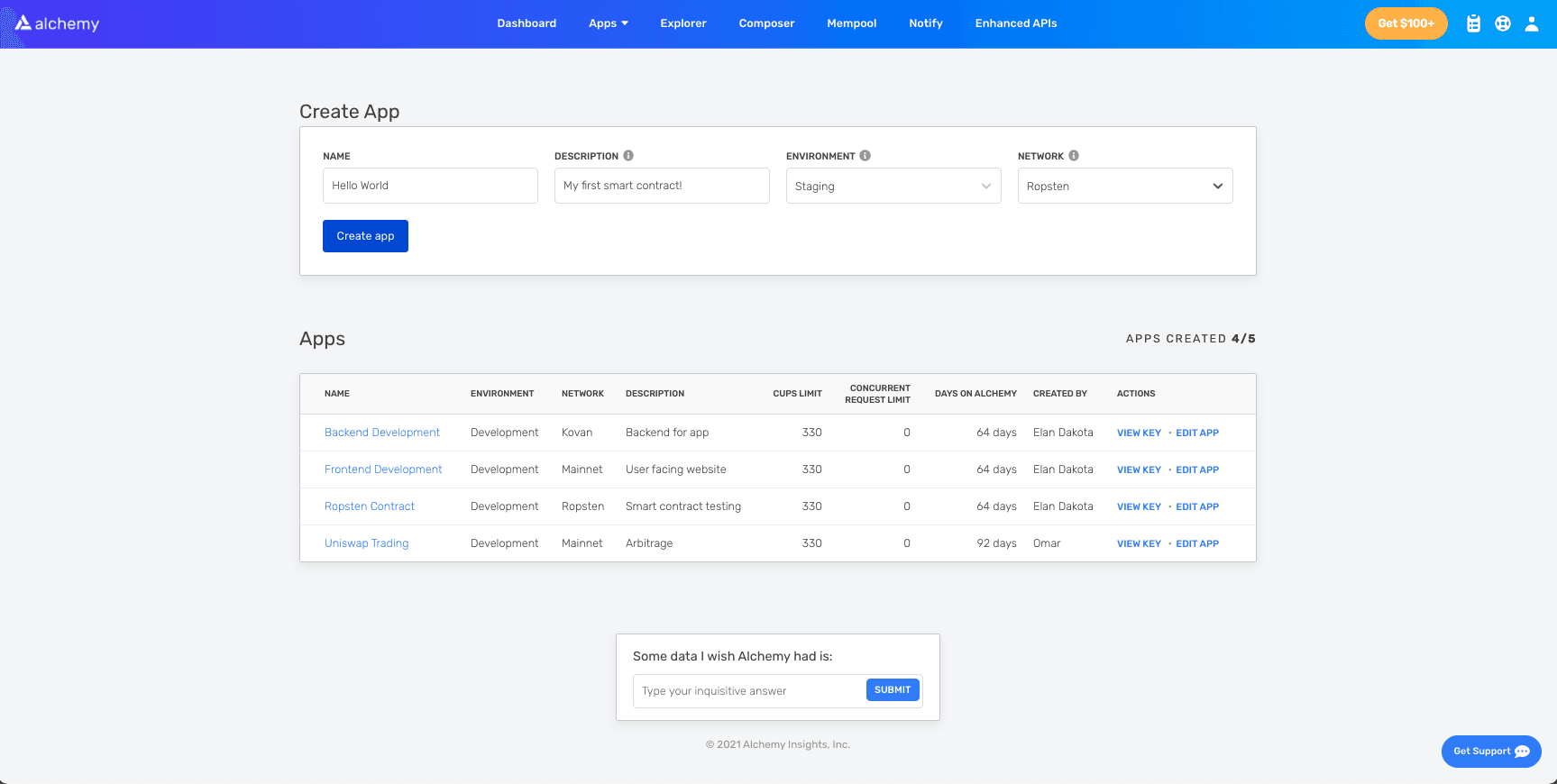Expand the Environment dropdown showing Staging
1557x784 pixels.
pyautogui.click(x=893, y=186)
